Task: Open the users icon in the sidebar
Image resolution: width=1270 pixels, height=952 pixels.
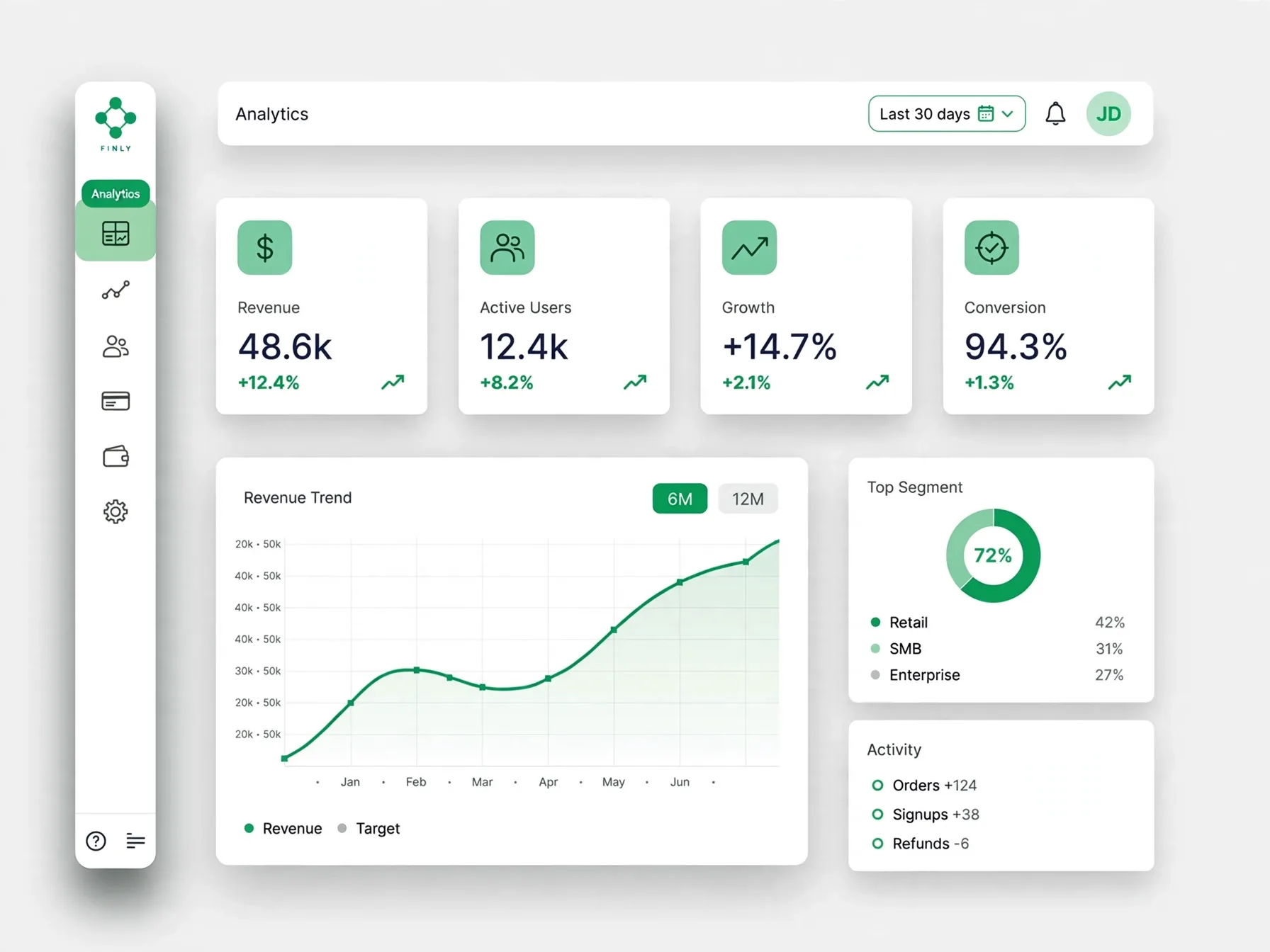Action: pyautogui.click(x=116, y=346)
